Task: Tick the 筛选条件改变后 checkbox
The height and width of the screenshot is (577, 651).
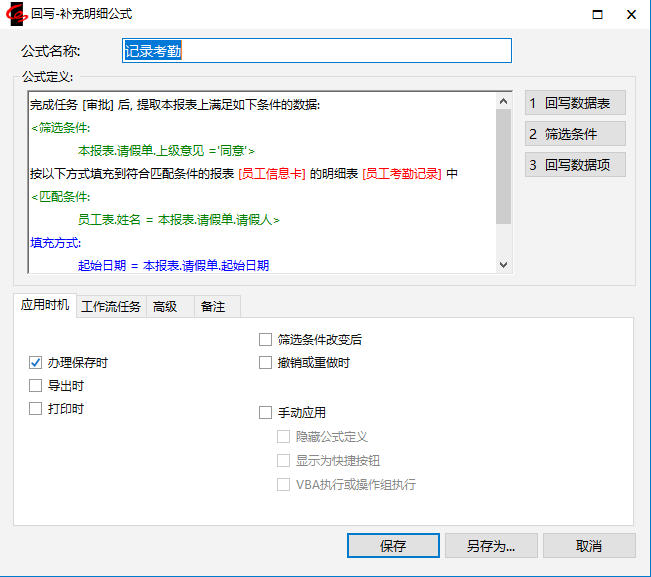Action: click(x=266, y=340)
